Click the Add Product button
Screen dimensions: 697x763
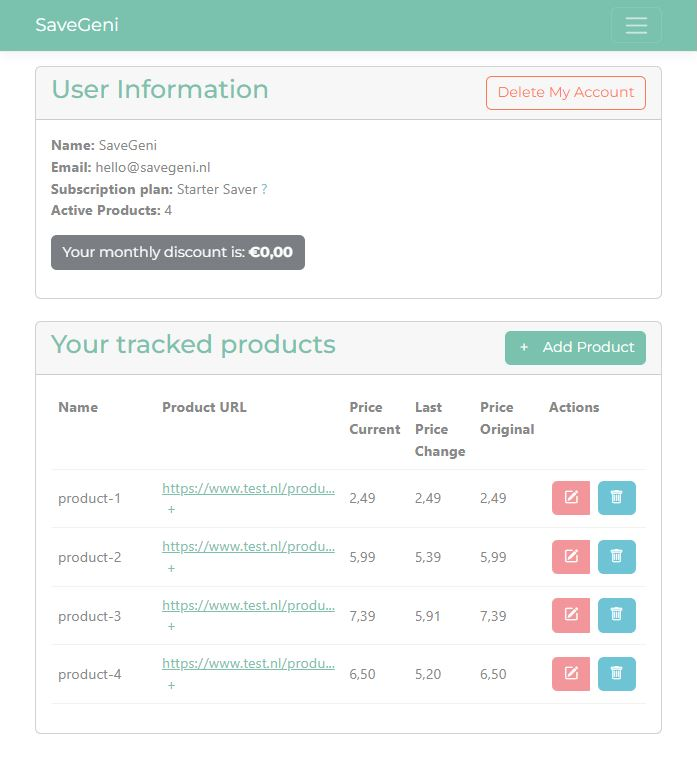pos(575,348)
